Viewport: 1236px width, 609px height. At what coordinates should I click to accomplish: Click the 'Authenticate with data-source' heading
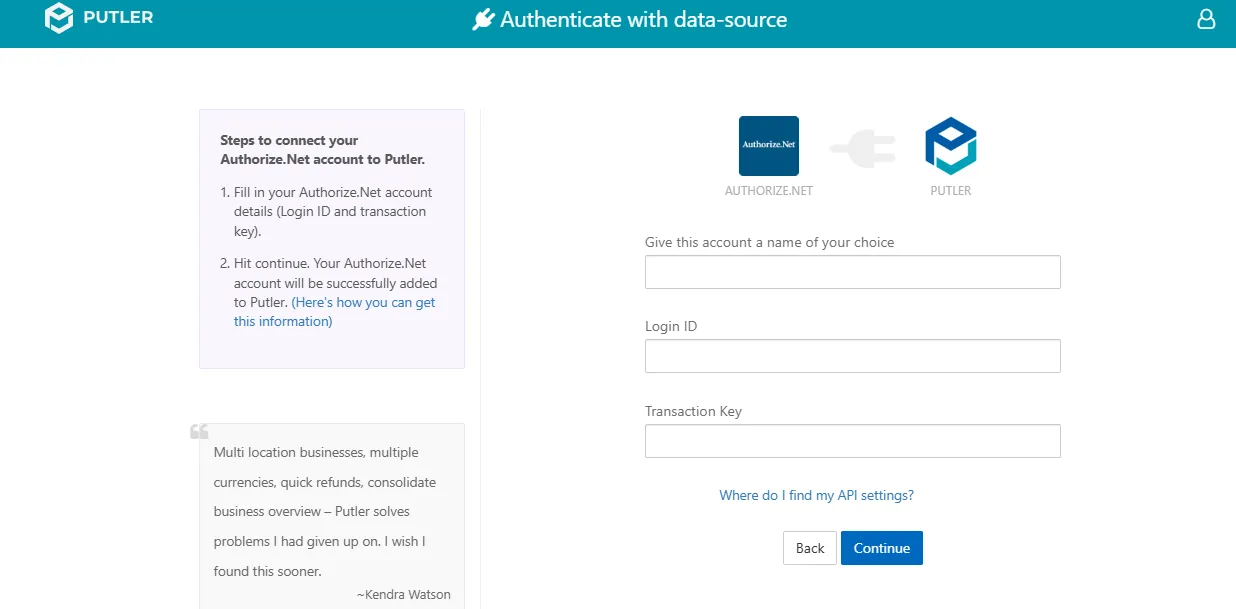(x=643, y=20)
